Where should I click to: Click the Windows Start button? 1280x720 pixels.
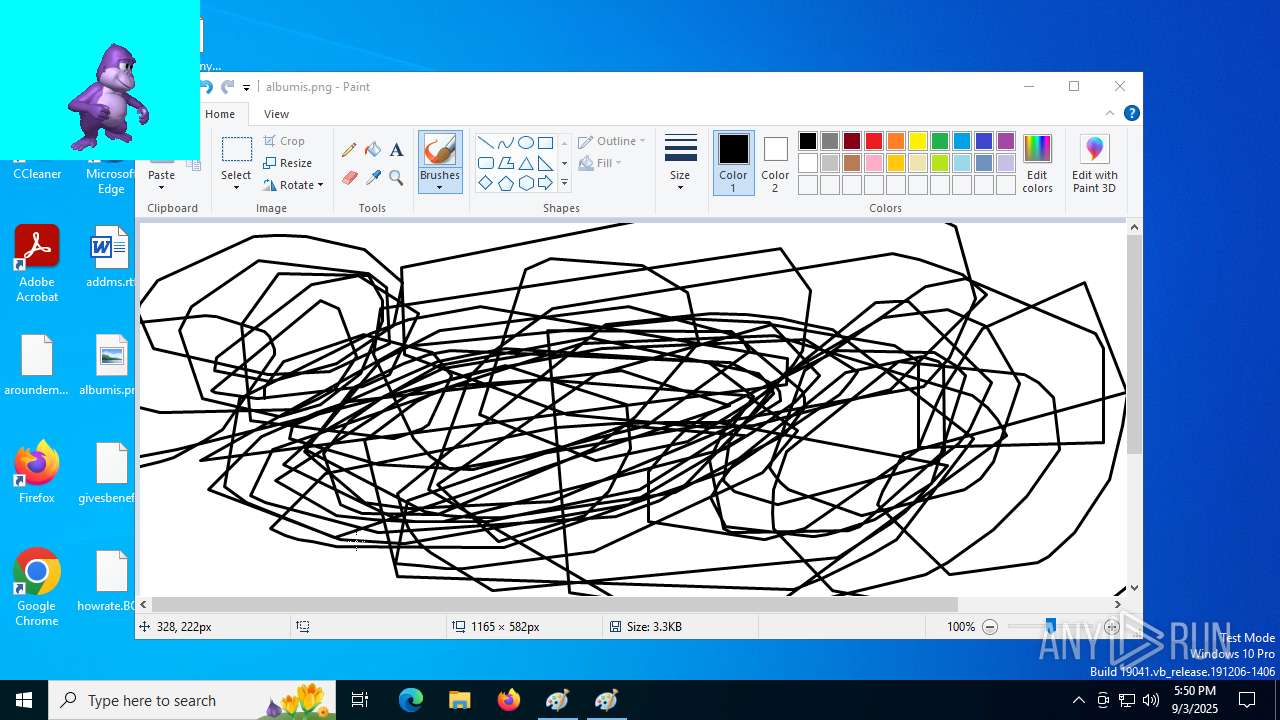coord(24,700)
